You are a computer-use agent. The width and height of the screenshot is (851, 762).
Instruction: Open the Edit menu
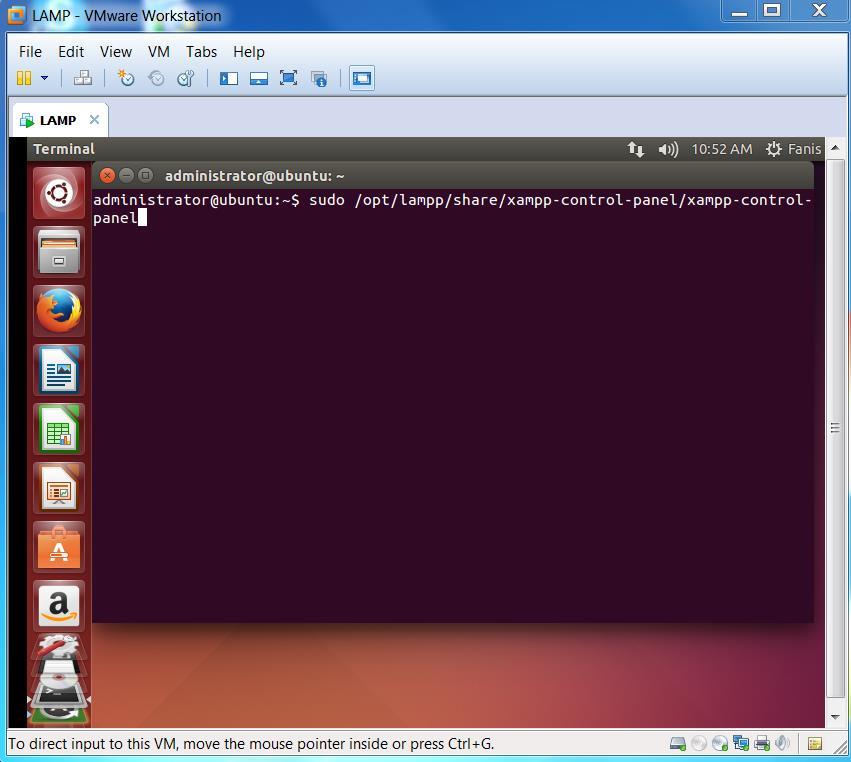pyautogui.click(x=71, y=52)
